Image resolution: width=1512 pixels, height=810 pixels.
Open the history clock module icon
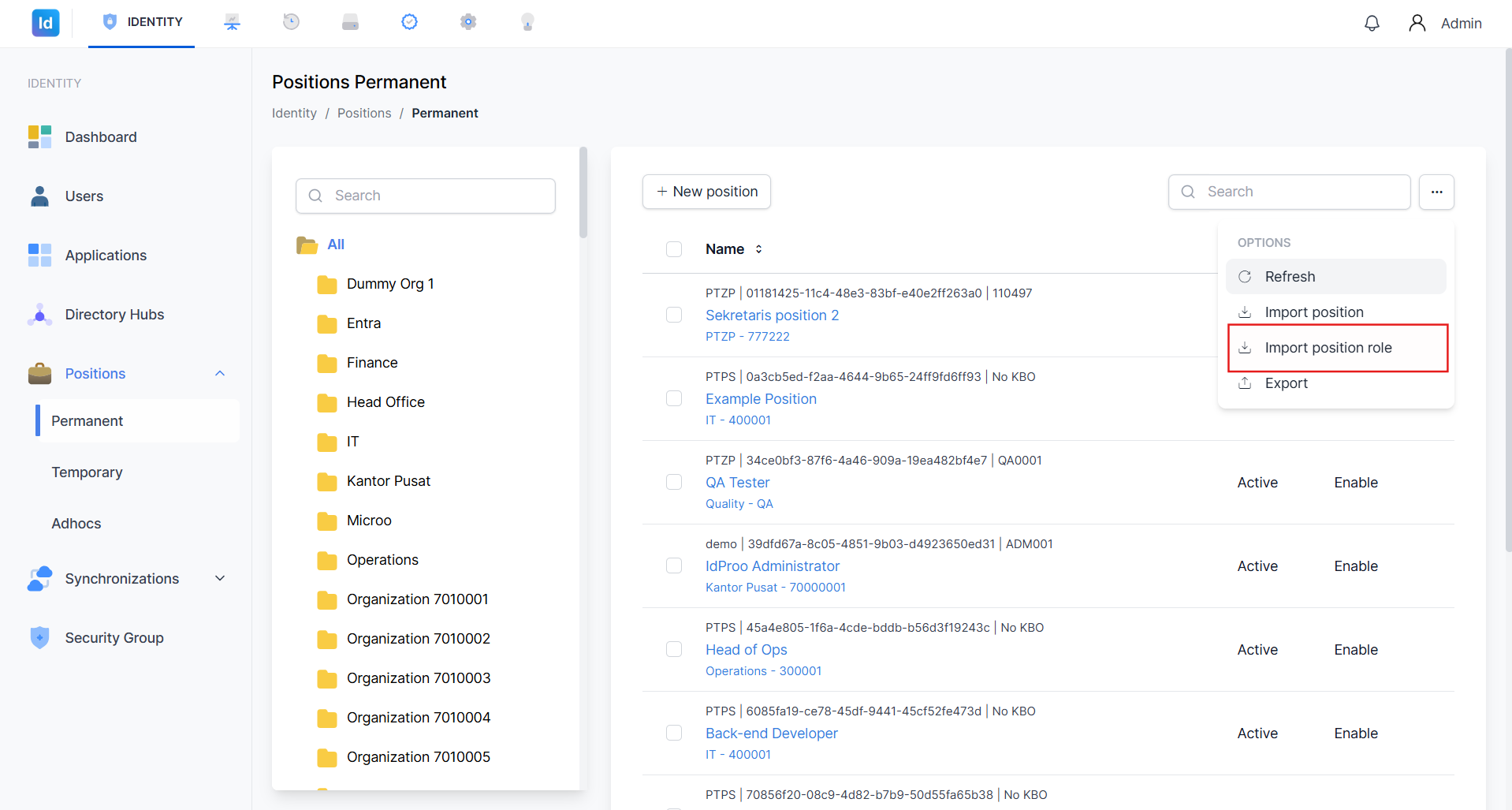click(291, 22)
